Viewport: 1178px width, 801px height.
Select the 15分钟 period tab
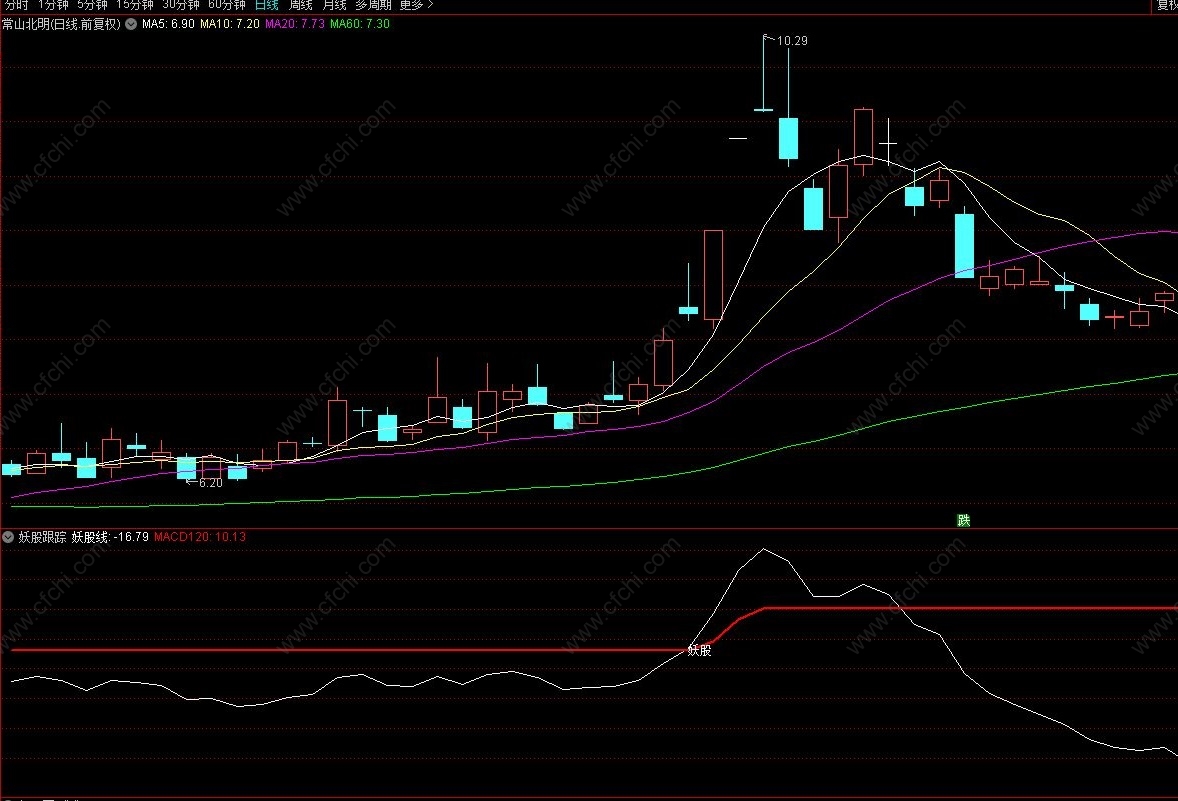tap(134, 5)
